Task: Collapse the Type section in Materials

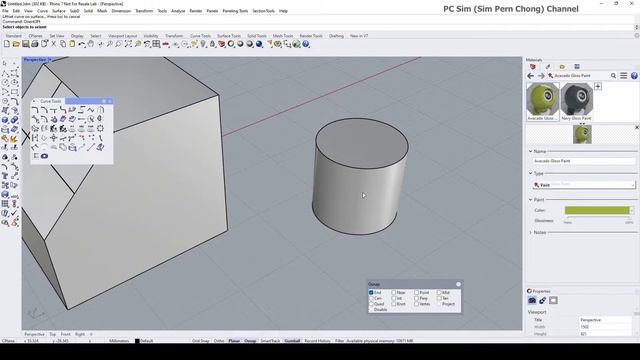Action: pyautogui.click(x=531, y=173)
